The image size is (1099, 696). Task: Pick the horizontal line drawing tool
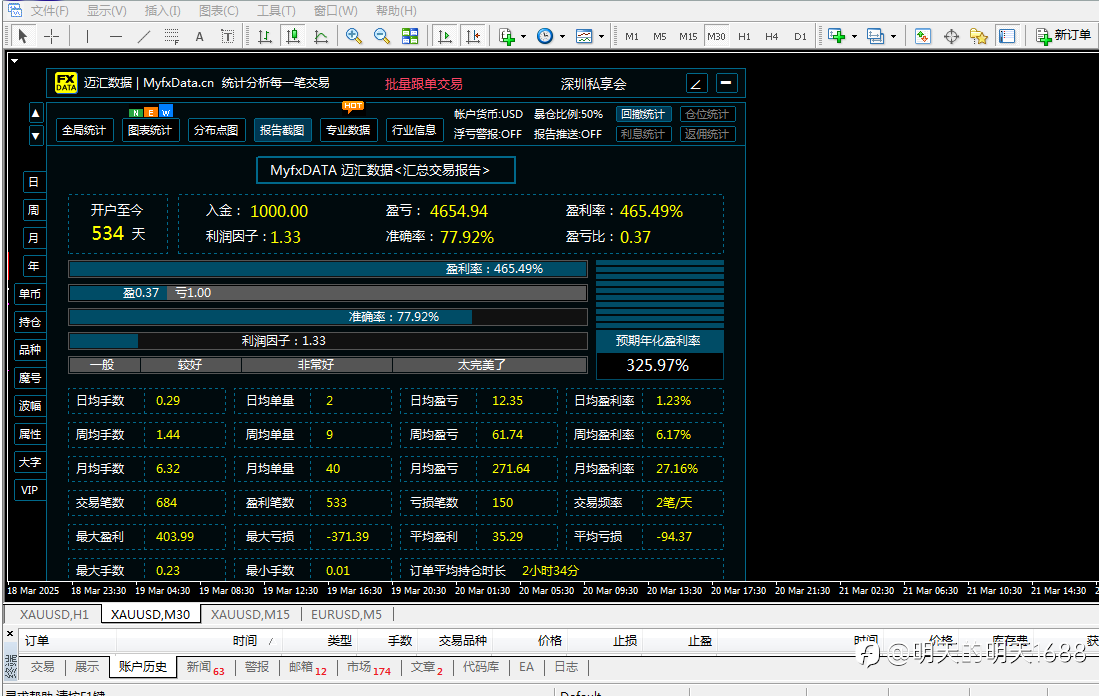(116, 36)
